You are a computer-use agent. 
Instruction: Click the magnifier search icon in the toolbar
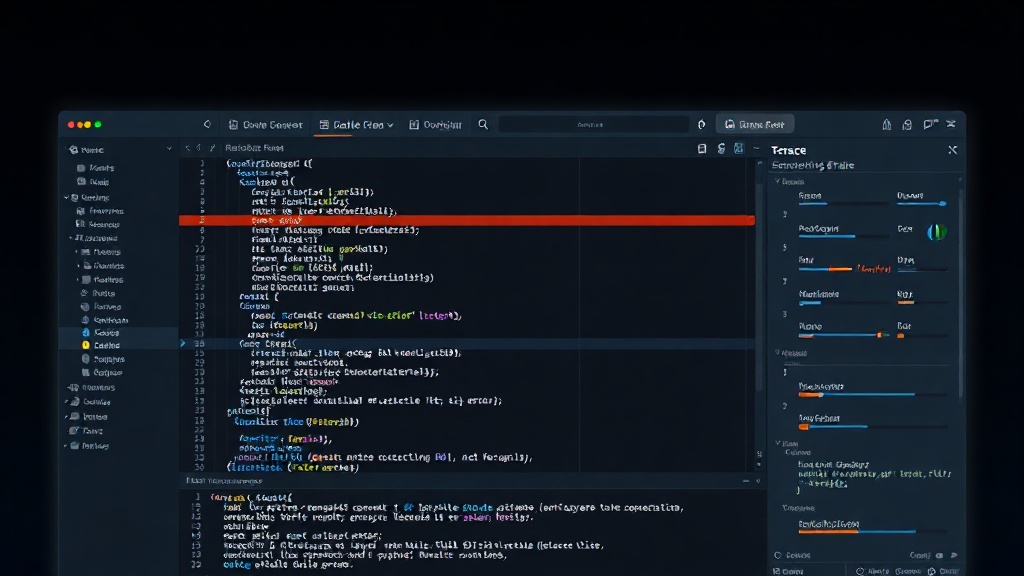pos(483,124)
